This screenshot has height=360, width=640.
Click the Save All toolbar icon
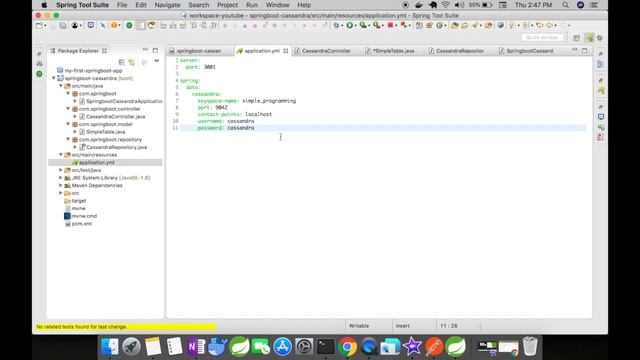(63, 25)
